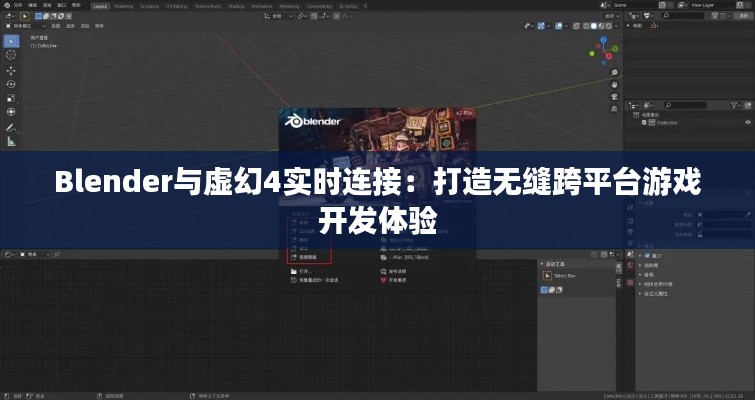Switch to the UV Editing workspace tab

177,6
